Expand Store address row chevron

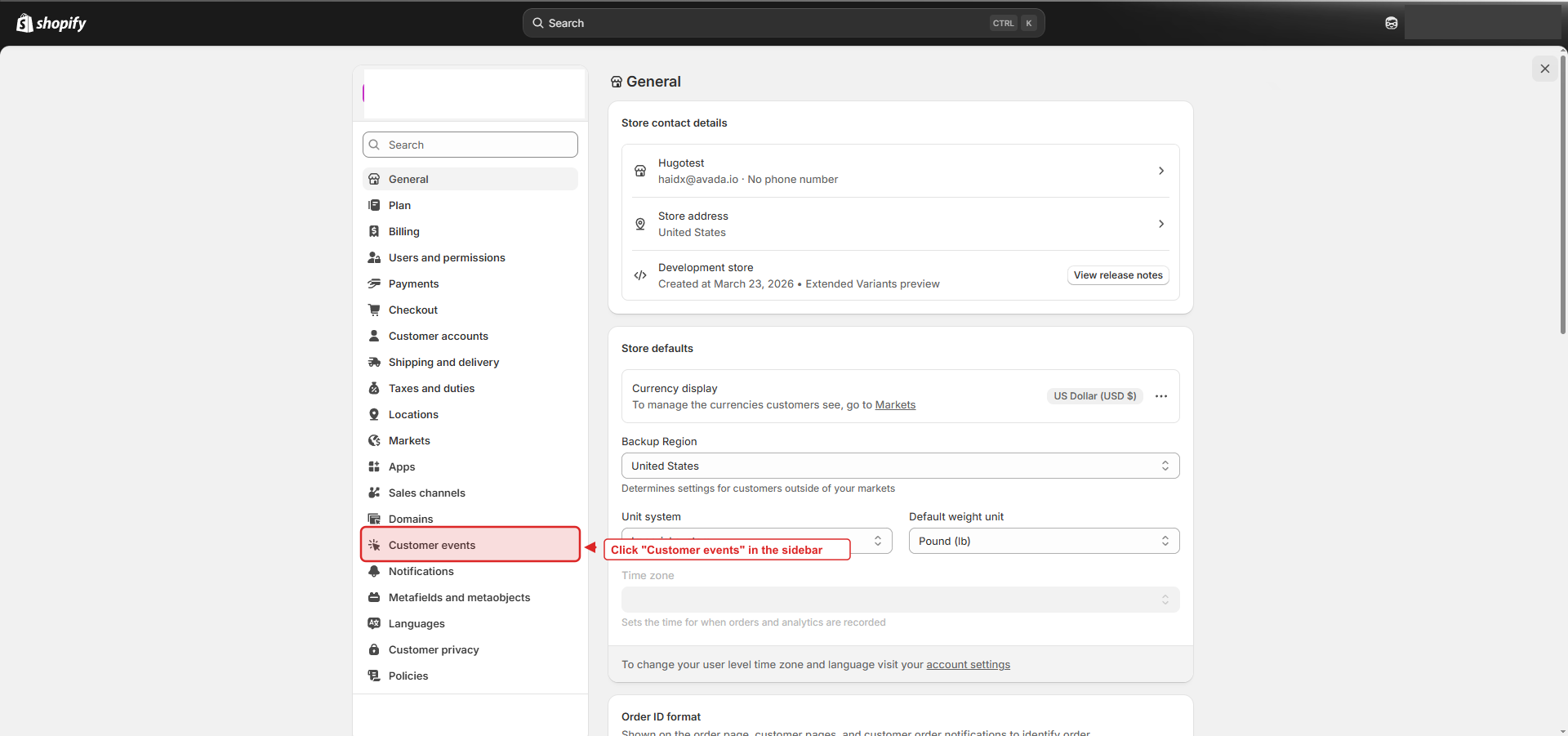point(1161,224)
